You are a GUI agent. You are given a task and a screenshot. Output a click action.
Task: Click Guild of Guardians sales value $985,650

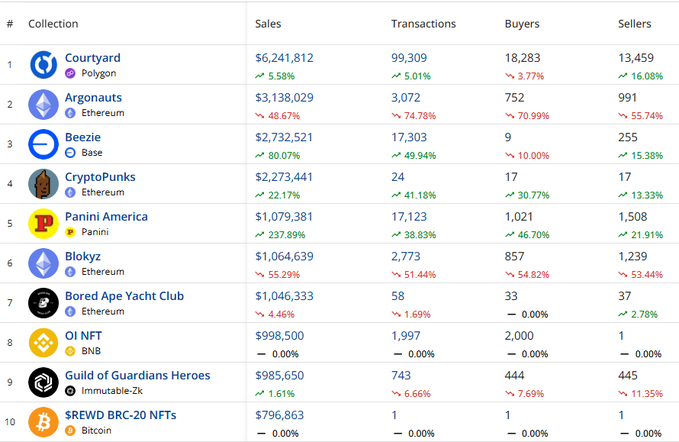(x=279, y=375)
